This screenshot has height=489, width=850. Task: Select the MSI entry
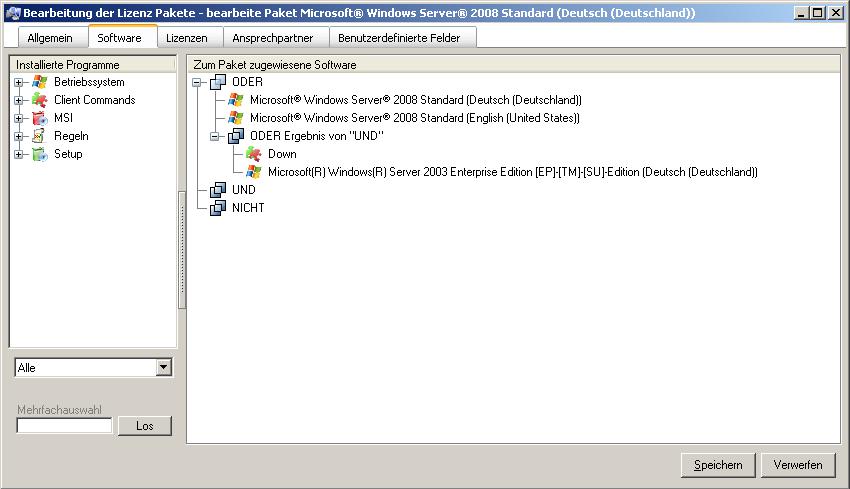coord(63,118)
